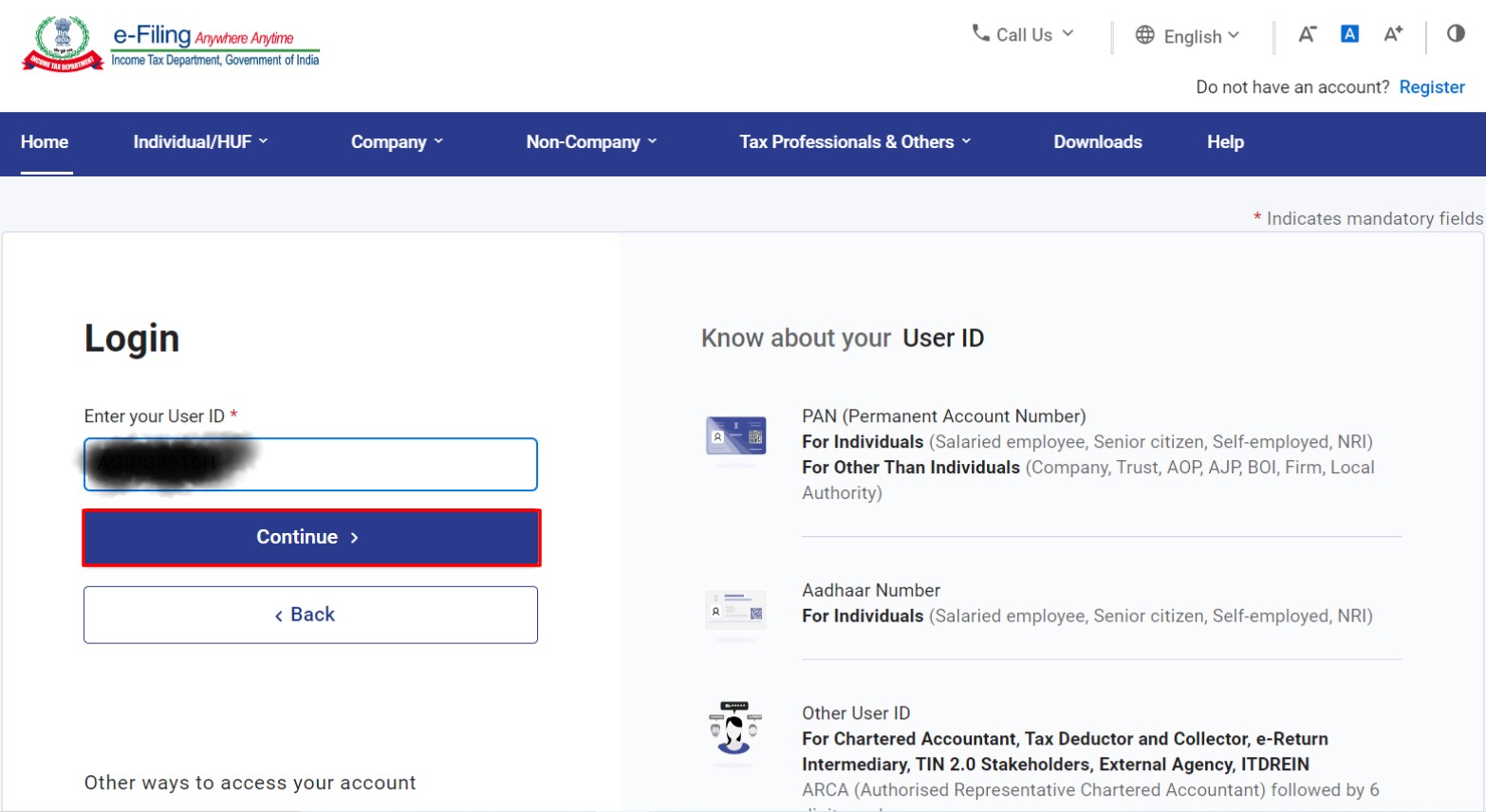Screen dimensions: 1486x812
Task: Click the phone icon beside Call Us
Action: click(x=980, y=33)
